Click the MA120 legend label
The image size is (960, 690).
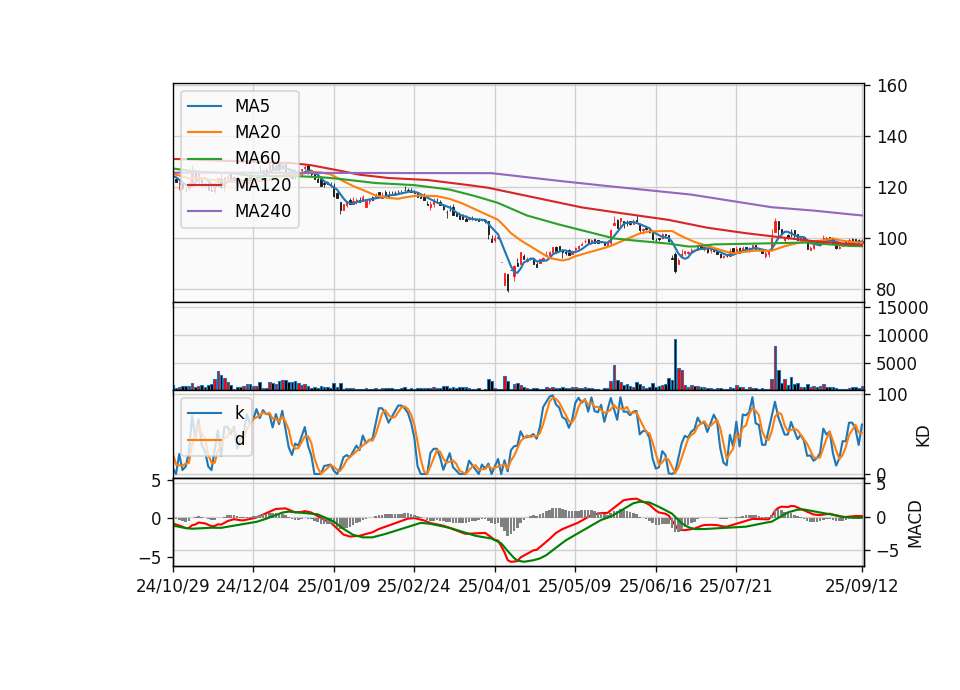(x=263, y=184)
